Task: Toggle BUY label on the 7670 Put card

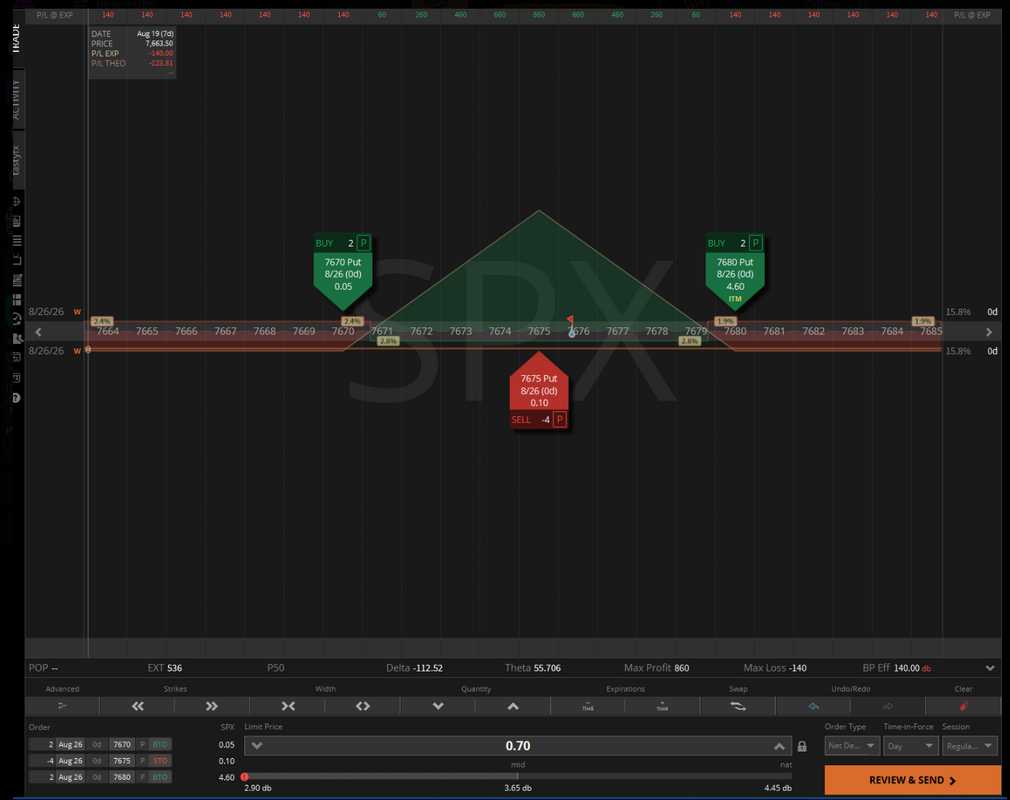Action: click(325, 243)
